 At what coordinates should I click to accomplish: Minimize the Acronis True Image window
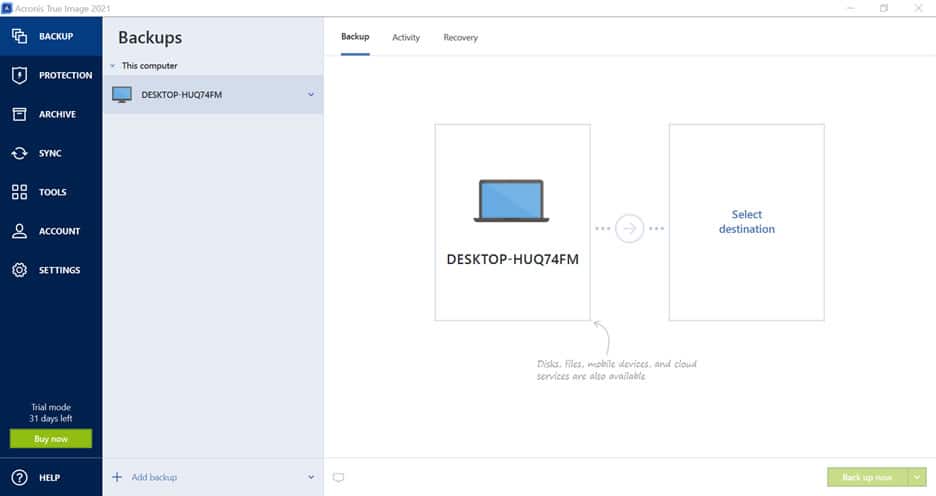click(x=851, y=8)
